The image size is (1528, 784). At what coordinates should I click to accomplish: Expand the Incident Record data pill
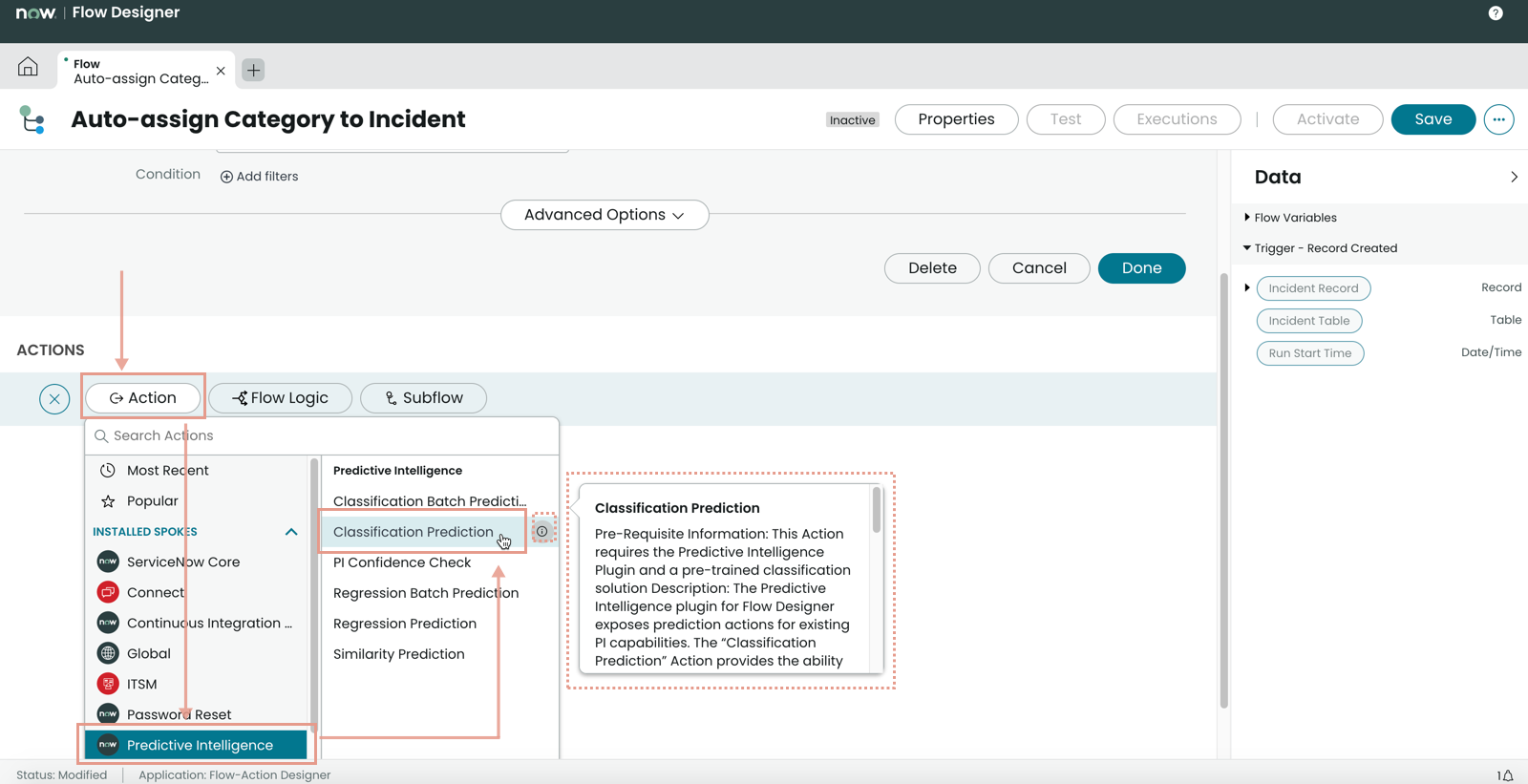1247,287
